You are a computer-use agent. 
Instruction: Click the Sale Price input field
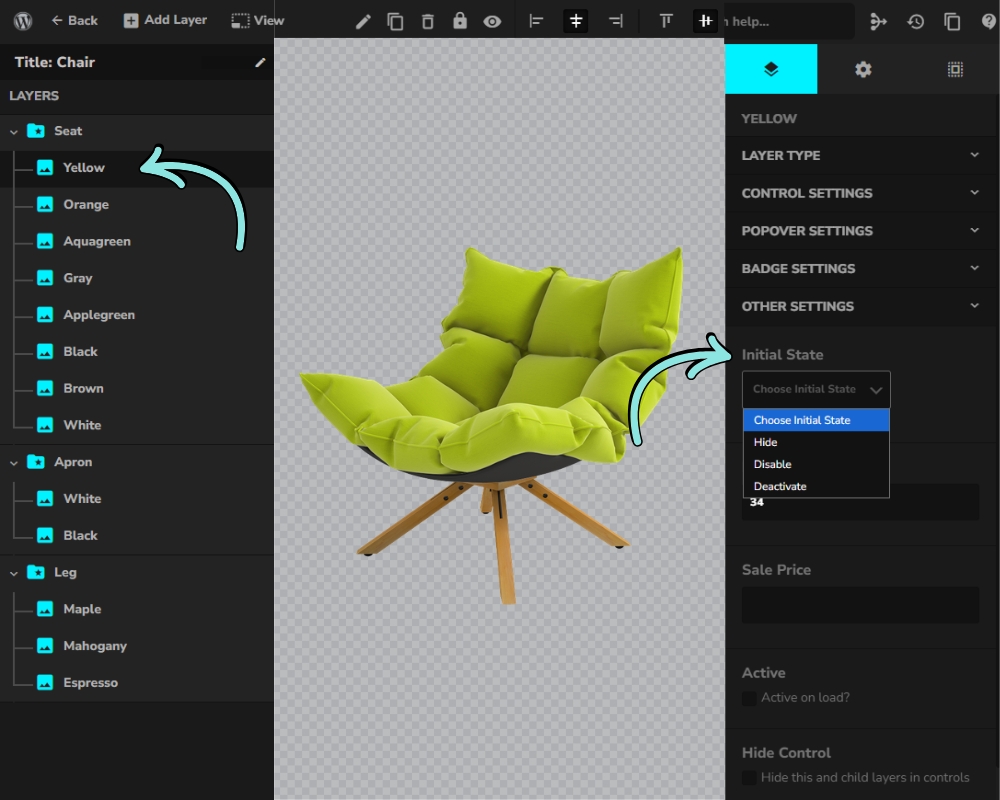point(860,605)
